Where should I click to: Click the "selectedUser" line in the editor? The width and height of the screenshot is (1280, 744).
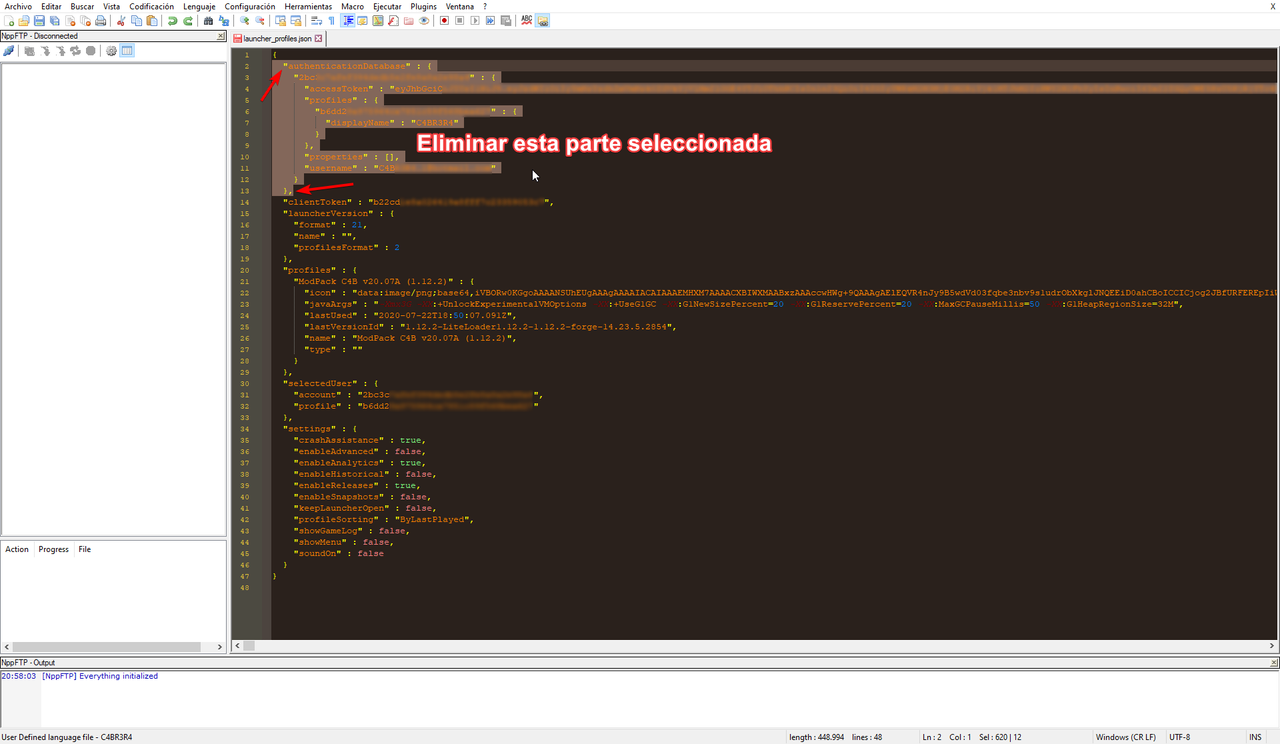332,383
